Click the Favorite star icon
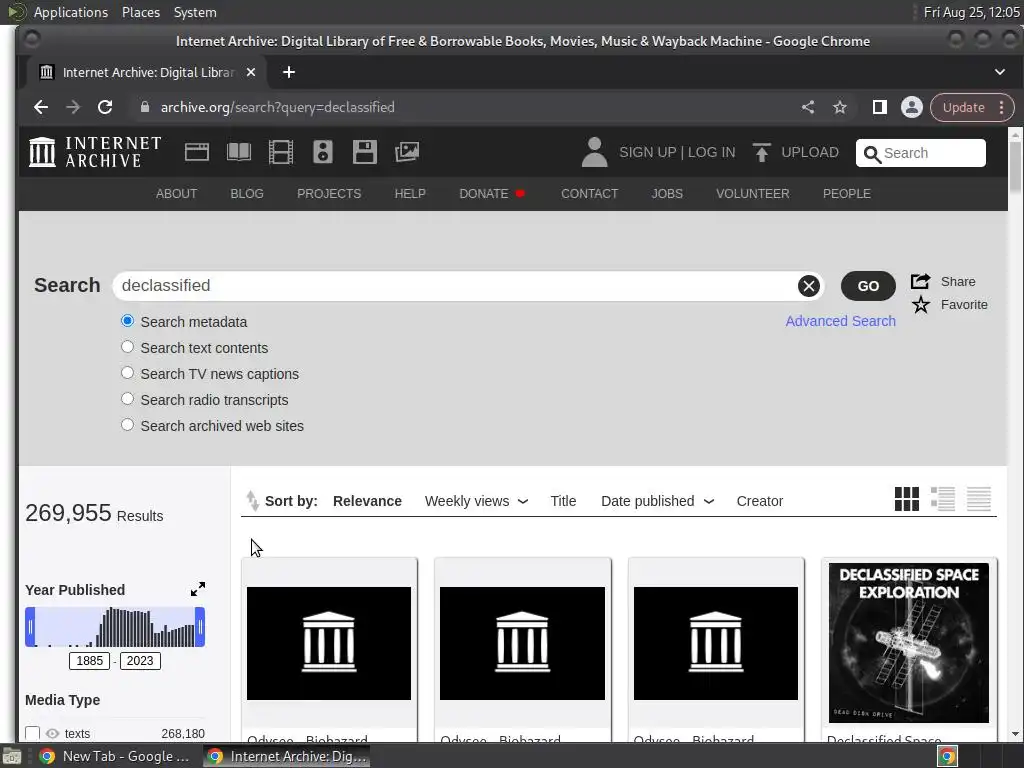The height and width of the screenshot is (768, 1024). 921,304
